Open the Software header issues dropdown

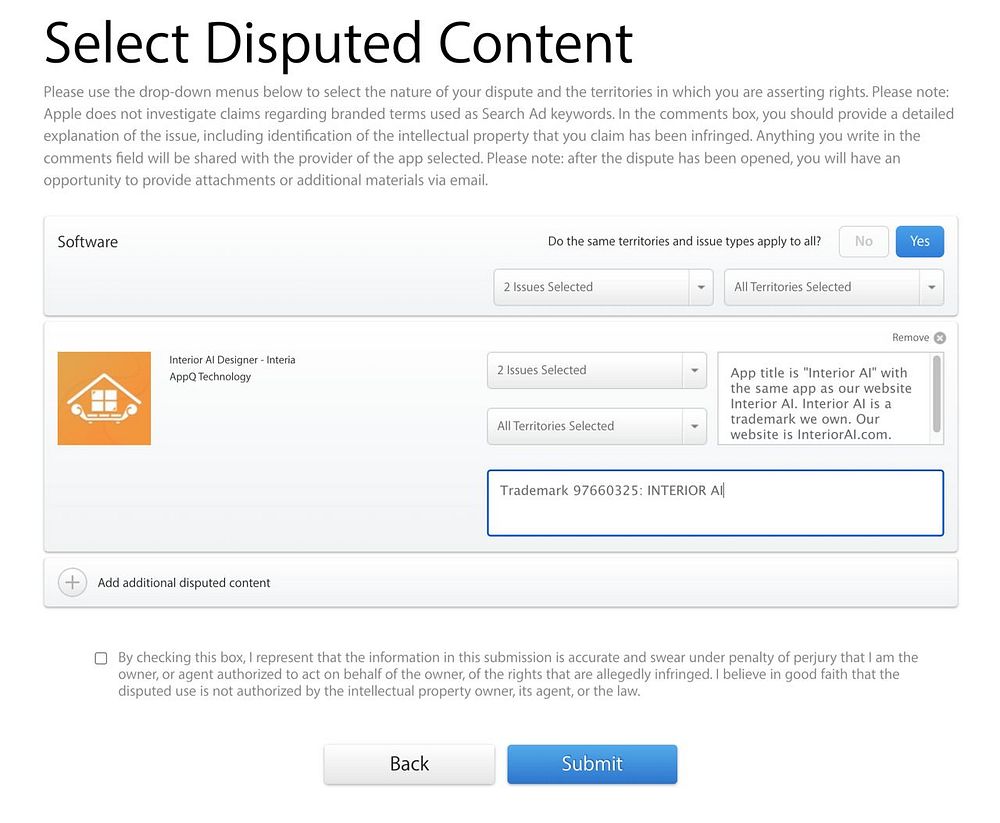coord(603,287)
